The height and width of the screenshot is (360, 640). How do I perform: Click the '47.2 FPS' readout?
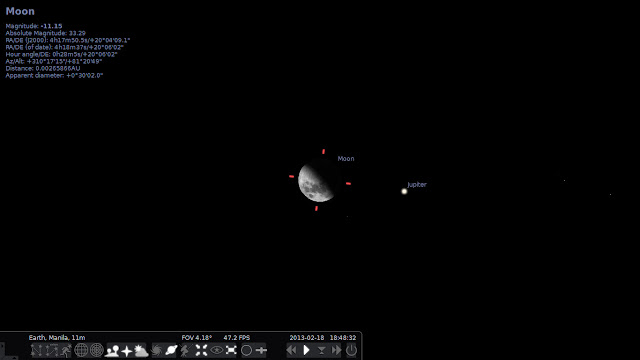click(237, 338)
